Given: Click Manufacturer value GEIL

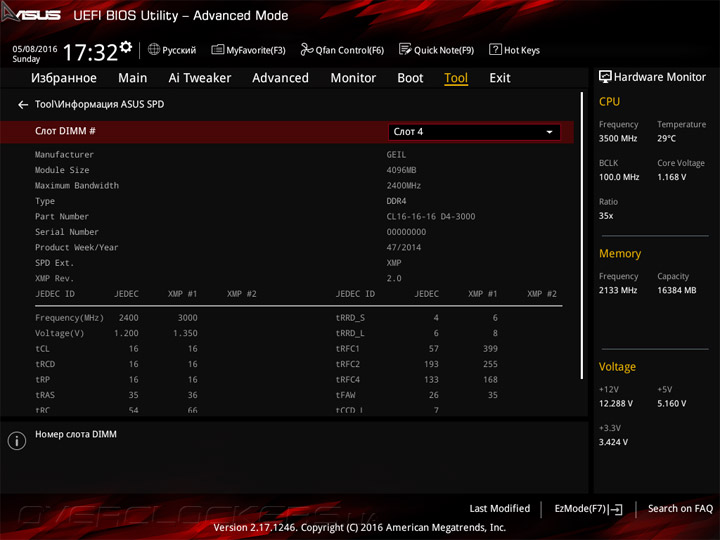Looking at the screenshot, I should pos(396,155).
